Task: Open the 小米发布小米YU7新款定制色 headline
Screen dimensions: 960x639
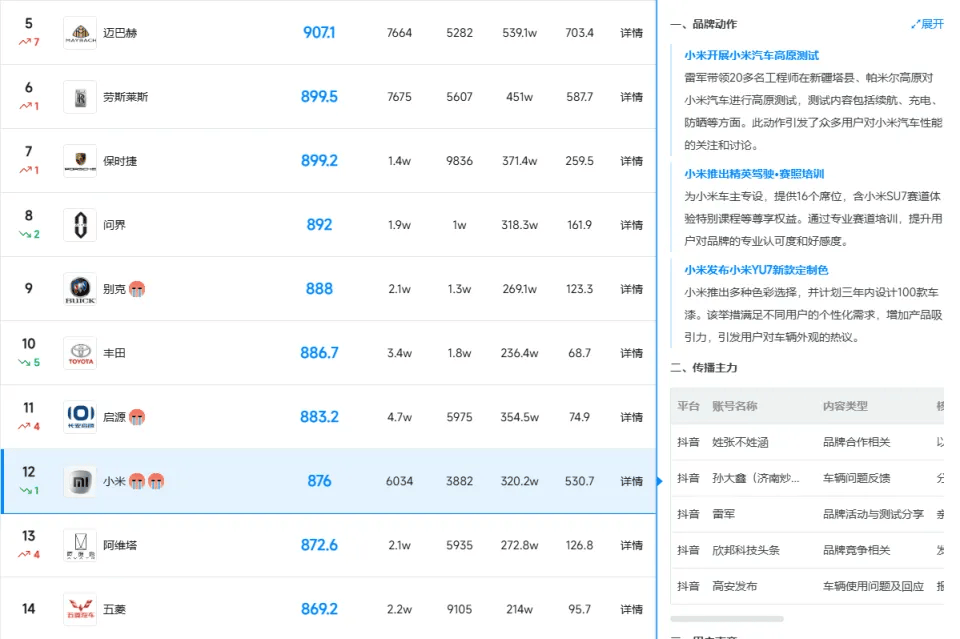Action: coord(756,270)
